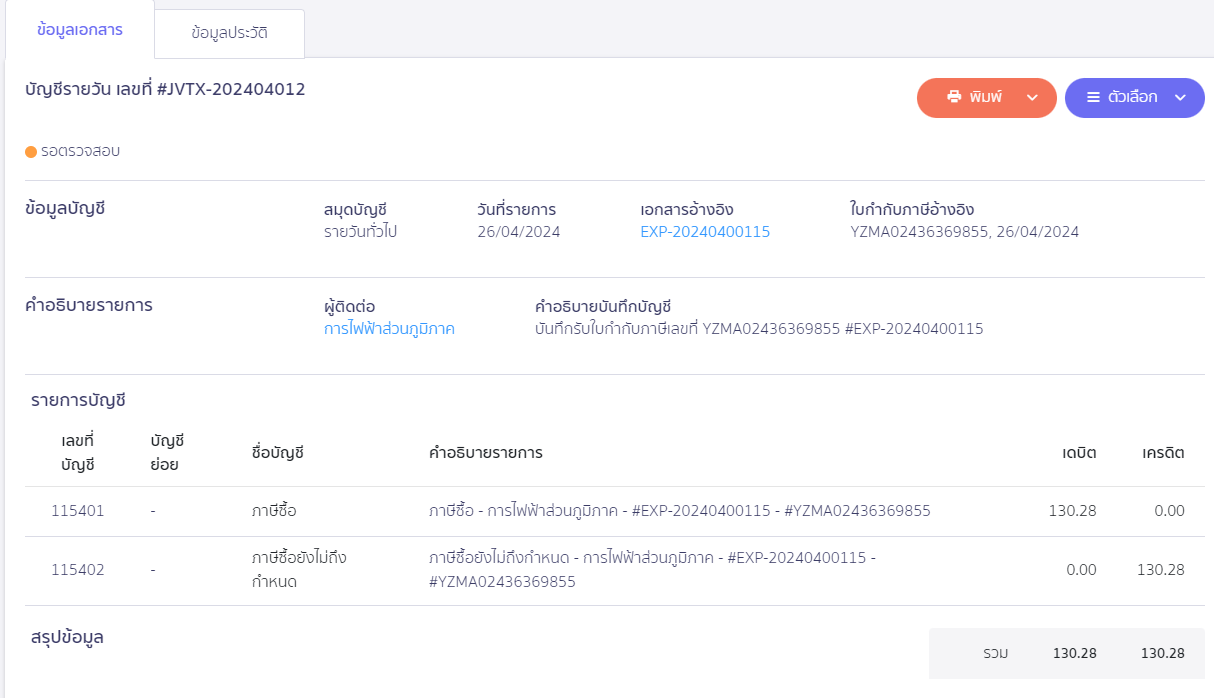The width and height of the screenshot is (1214, 698).
Task: Click description of row 115401
Action: point(680,511)
